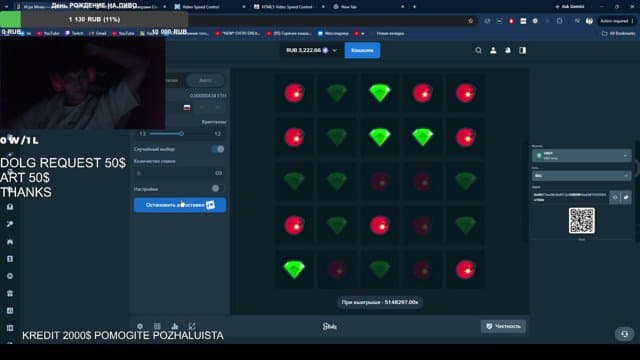
Task: Click the Russian flag currency icon
Action: click(187, 107)
